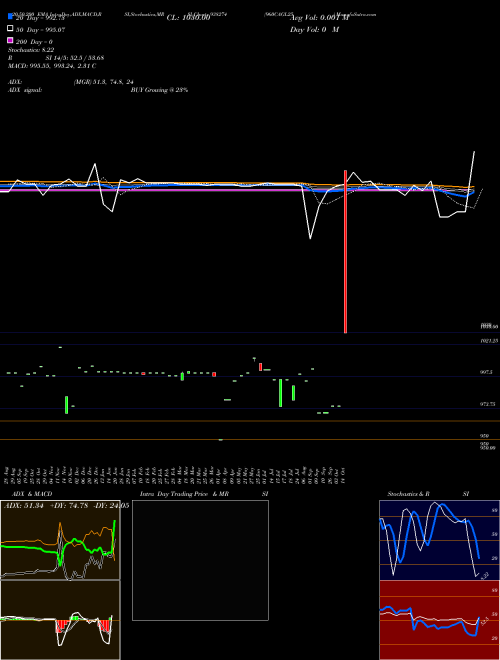Click the 'SI 14/3: 52.5 / 53.68' reading
Image resolution: width=500 pixels, height=660 pixels.
75,58
